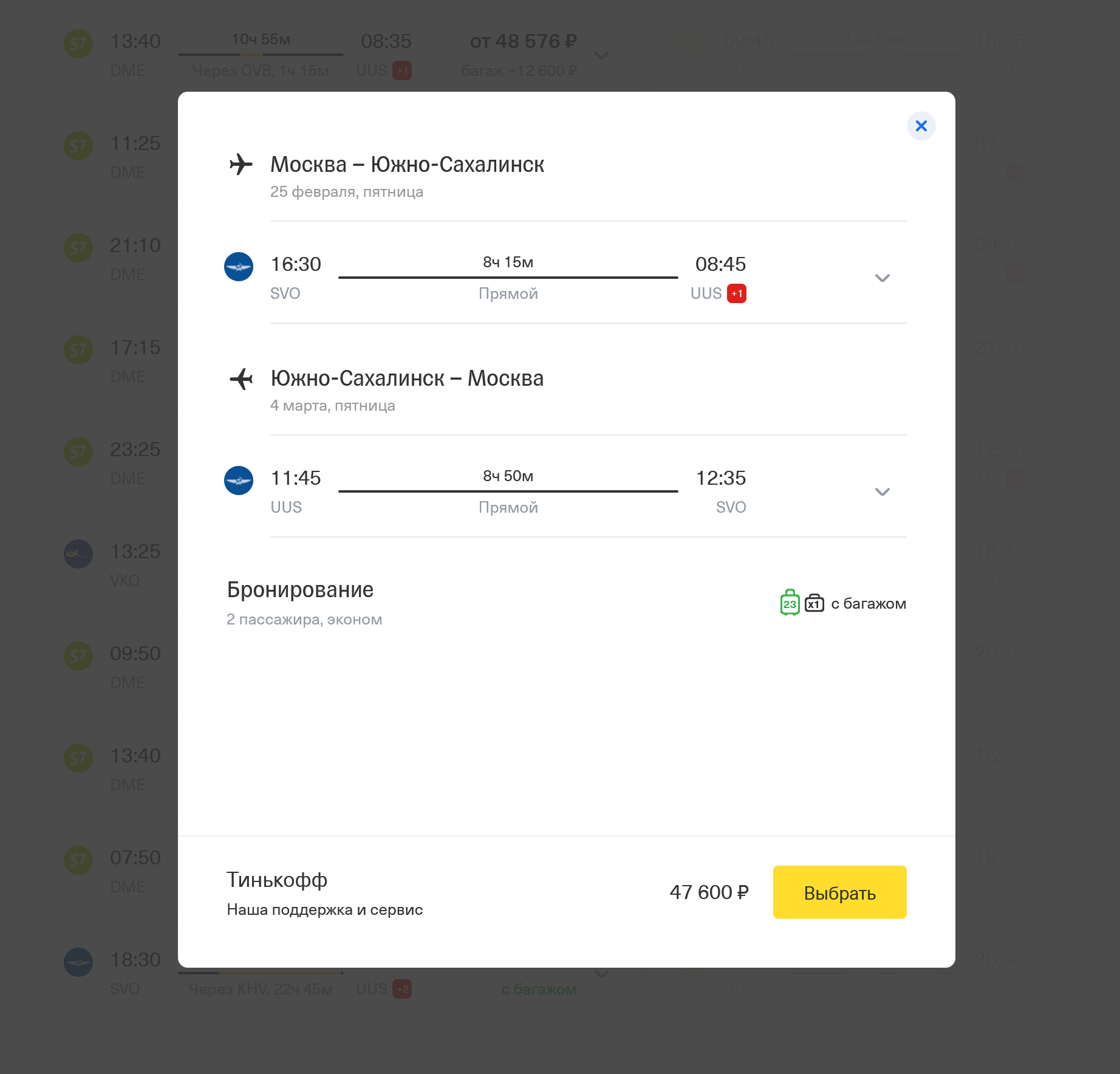Click the red +1 day badge near UUS

(x=737, y=293)
